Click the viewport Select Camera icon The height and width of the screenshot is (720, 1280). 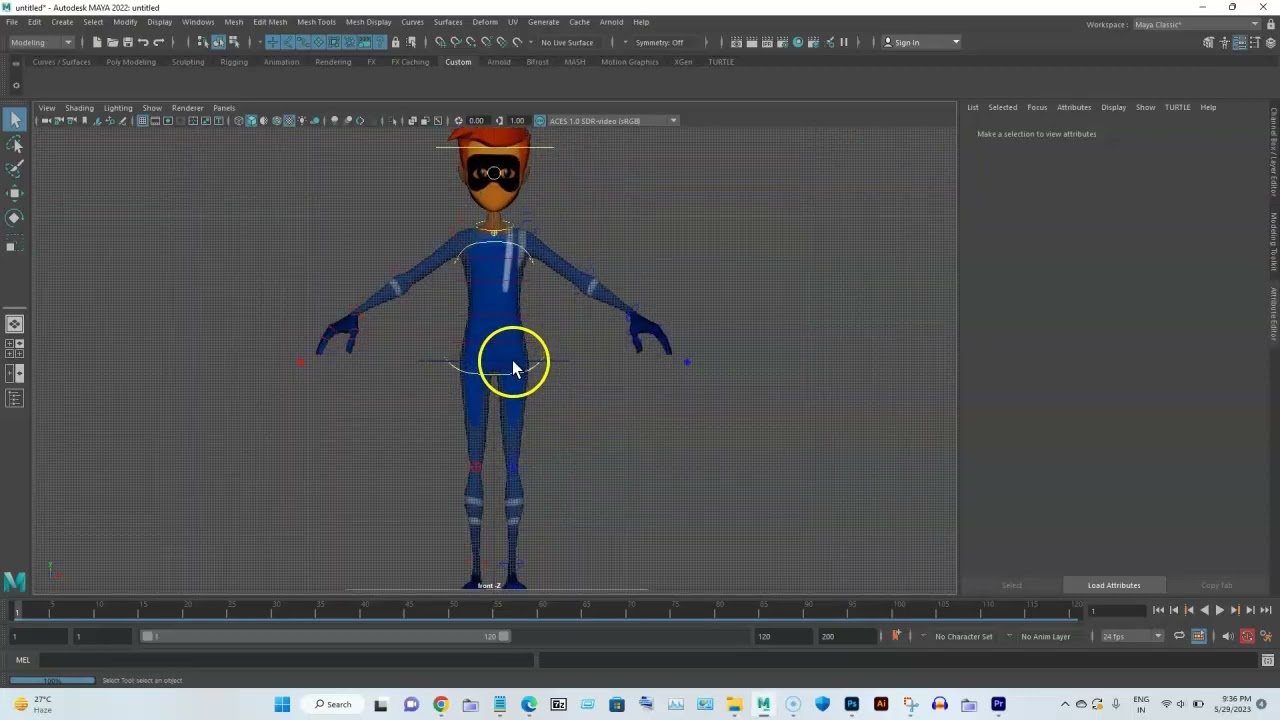(46, 121)
